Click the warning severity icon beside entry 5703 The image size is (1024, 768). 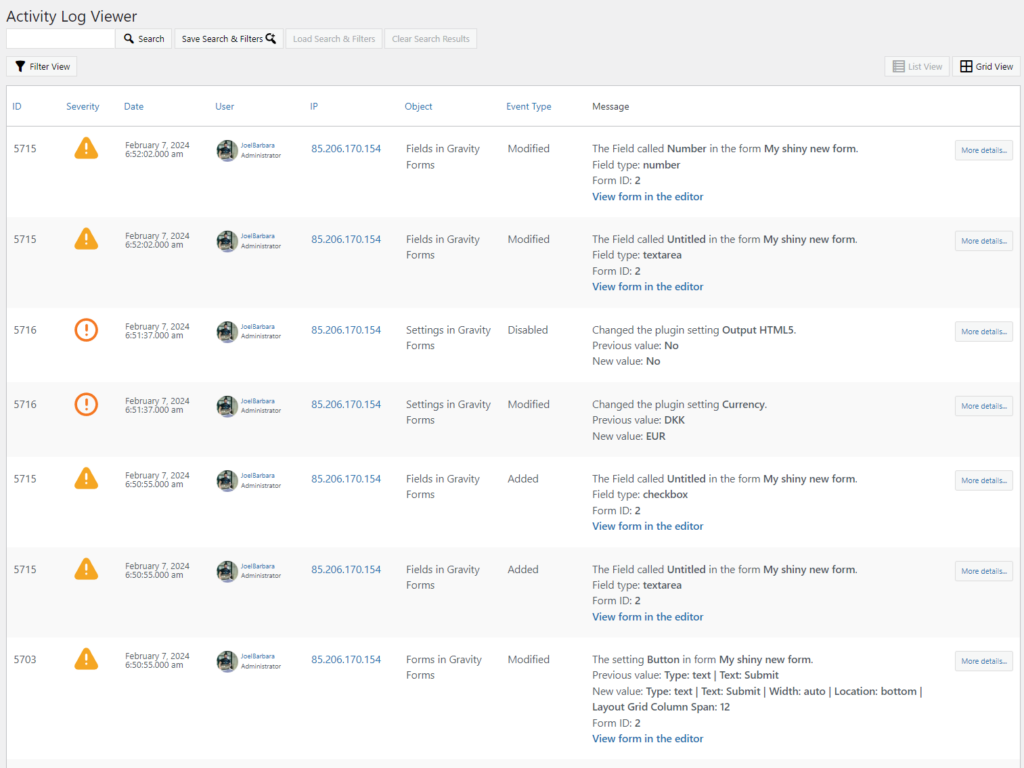[86, 659]
